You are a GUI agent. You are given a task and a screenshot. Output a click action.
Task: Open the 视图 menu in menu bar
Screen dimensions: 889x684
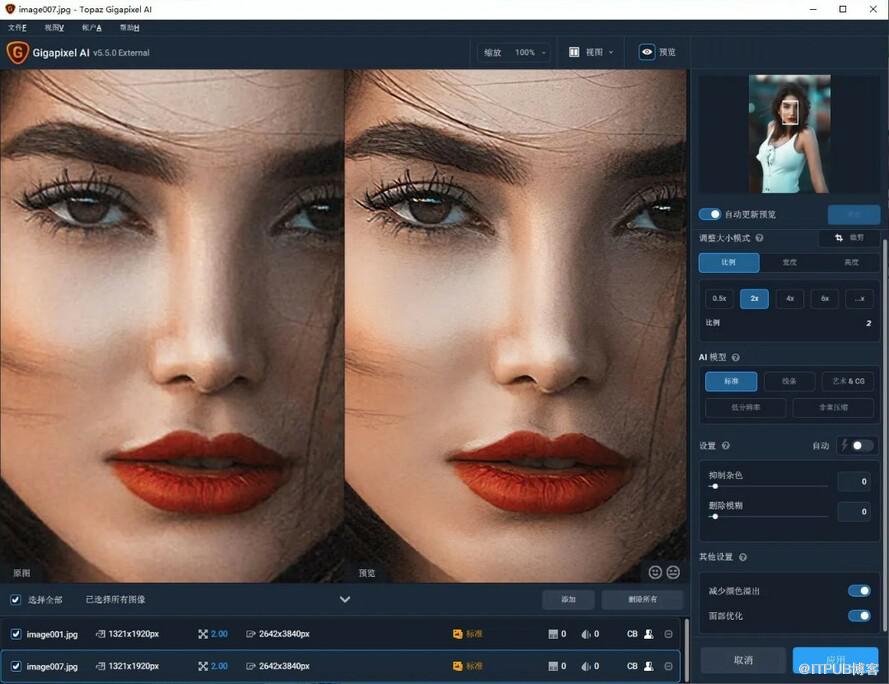(x=54, y=27)
